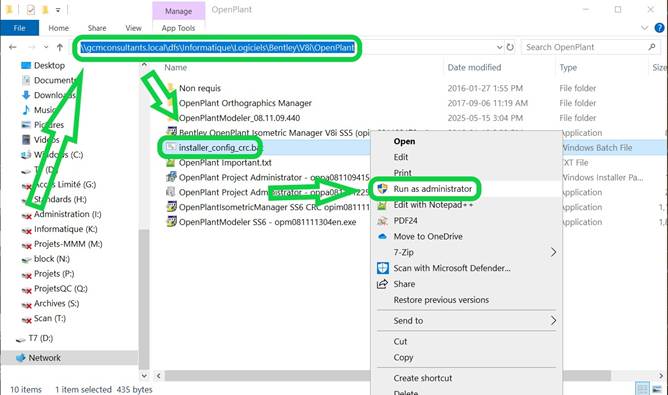Screen dimensions: 668x395
Task: Open Projets-MMM (M:) network drive
Action: [x=68, y=244]
